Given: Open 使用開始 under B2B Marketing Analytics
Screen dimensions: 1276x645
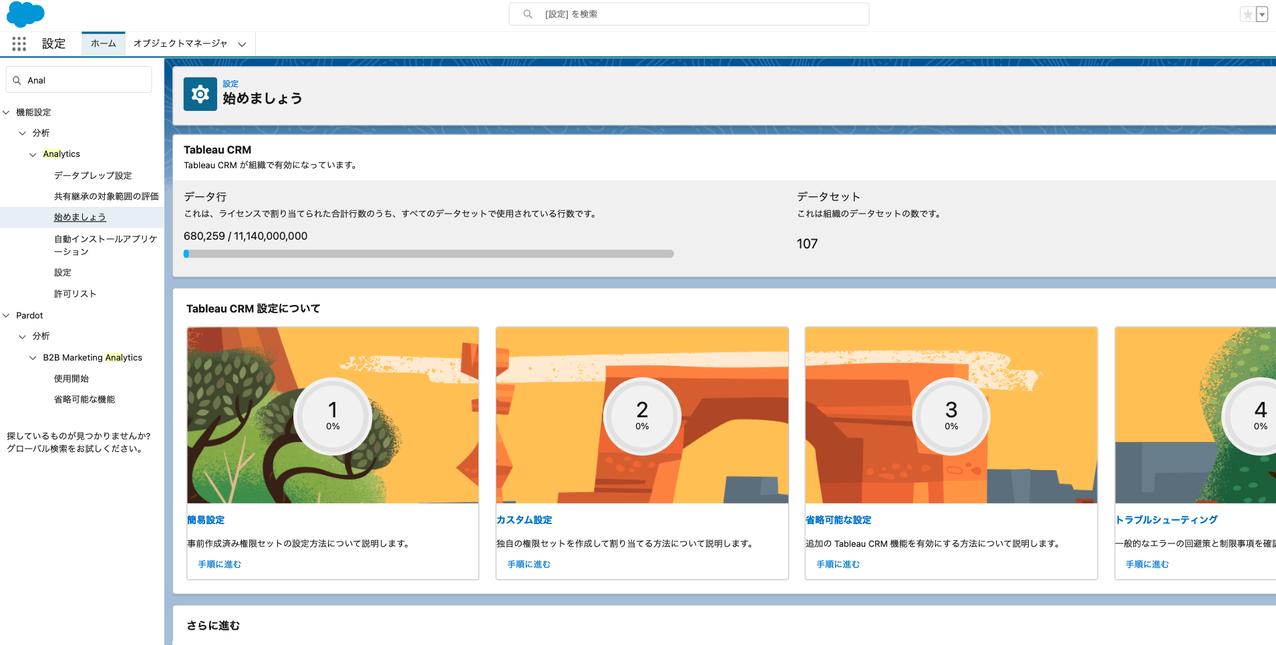Looking at the screenshot, I should 71,378.
